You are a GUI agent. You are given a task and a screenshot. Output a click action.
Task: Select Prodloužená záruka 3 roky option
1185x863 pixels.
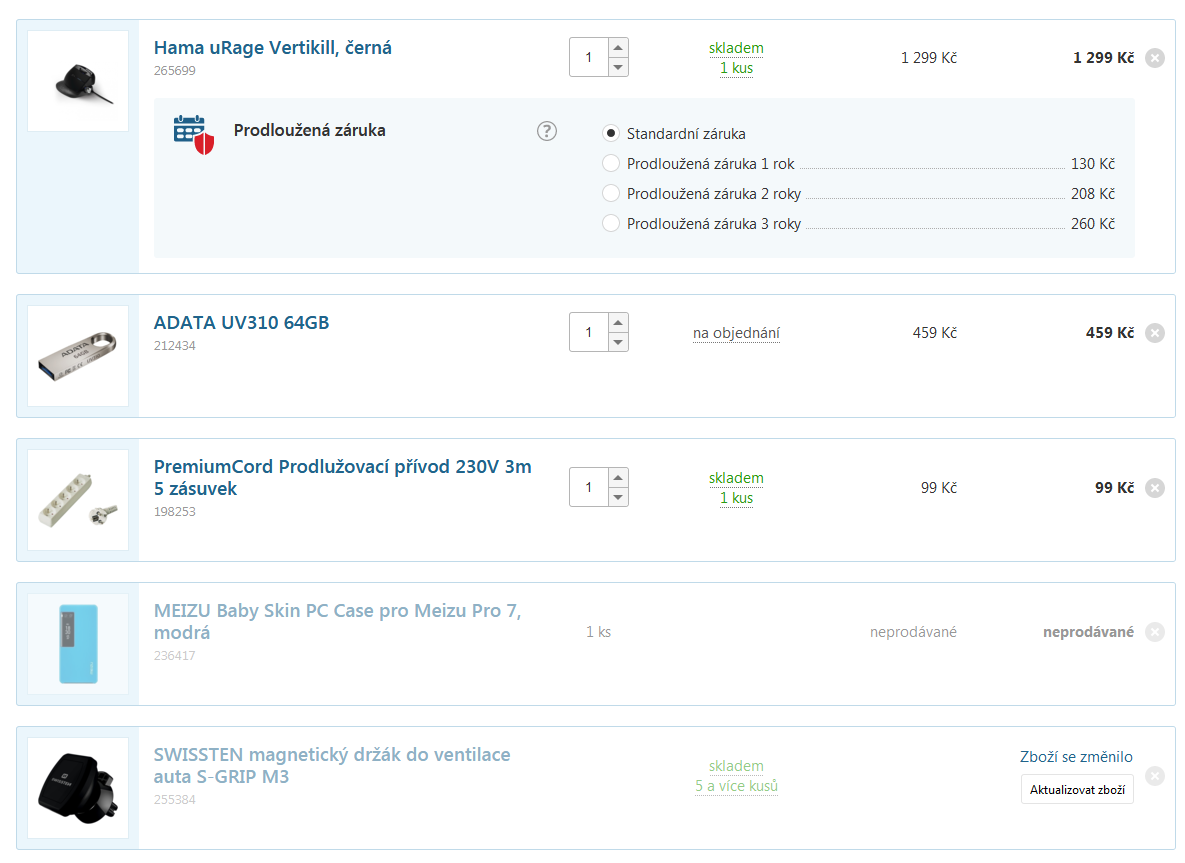[611, 224]
